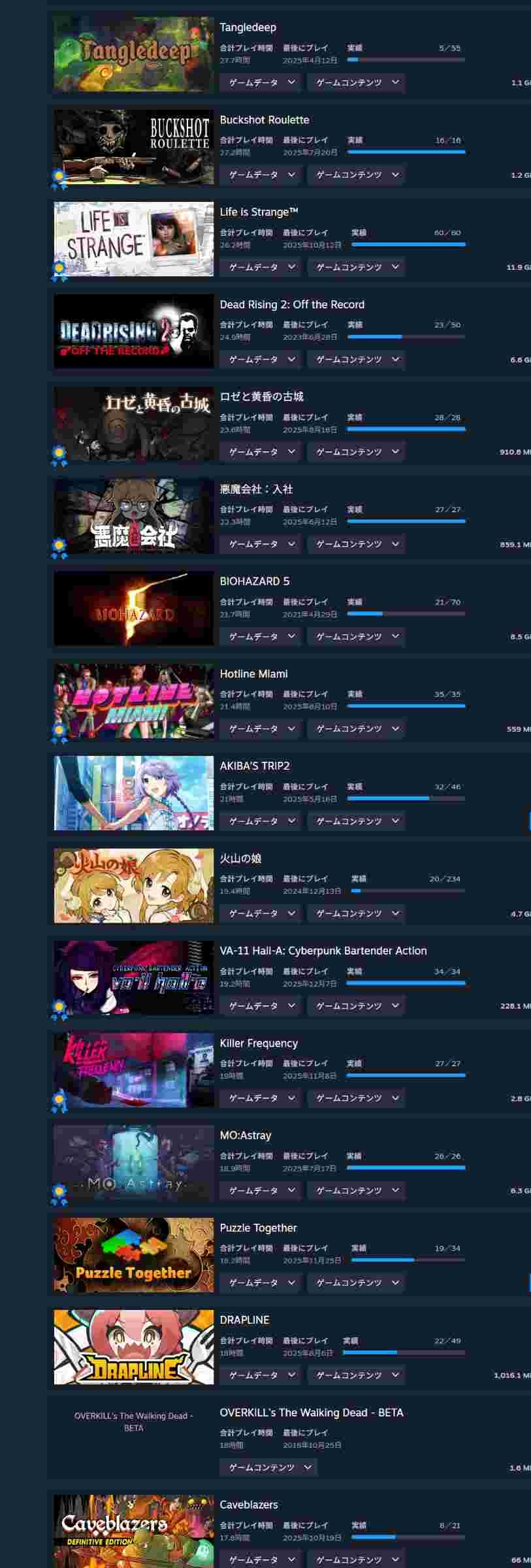Click the ribbon badge on Killer Frequency thumbnail

(x=59, y=1102)
